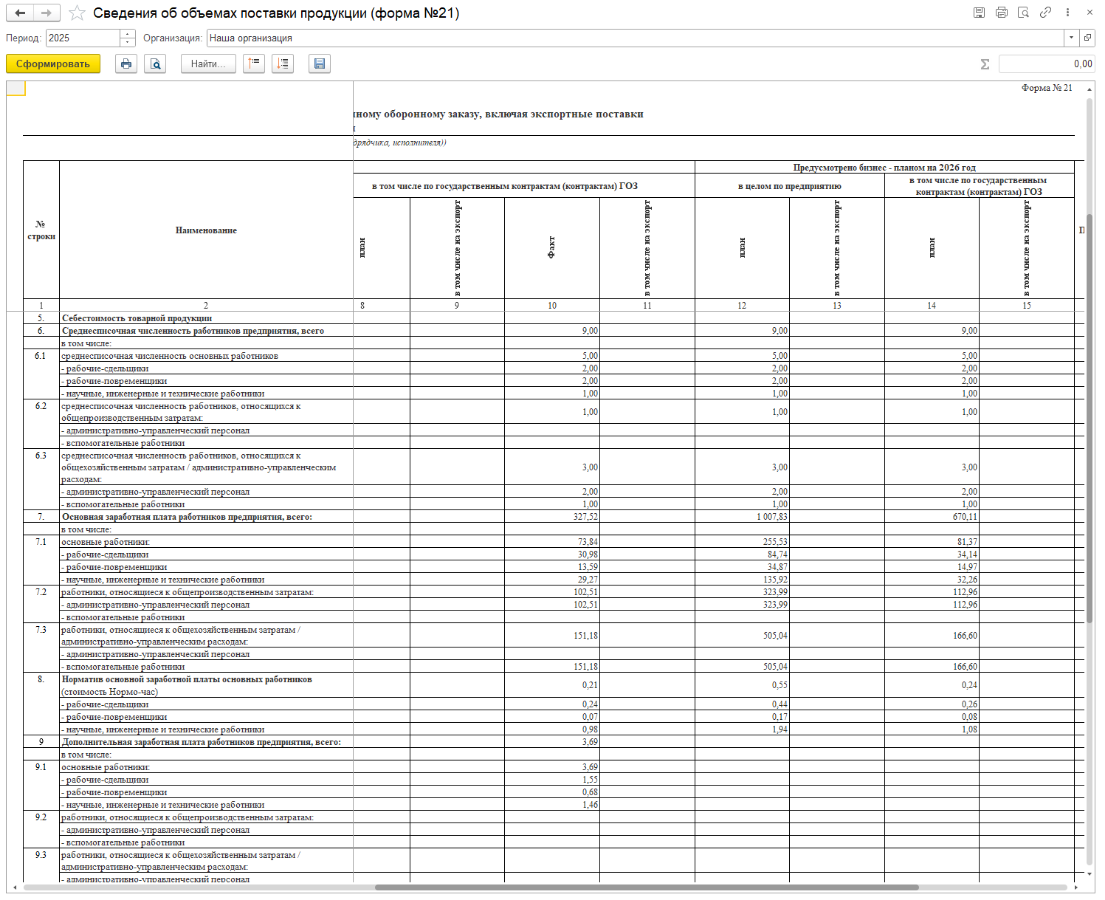Click the sum field showing 0,00
This screenshot has height=900, width=1105.
1047,64
